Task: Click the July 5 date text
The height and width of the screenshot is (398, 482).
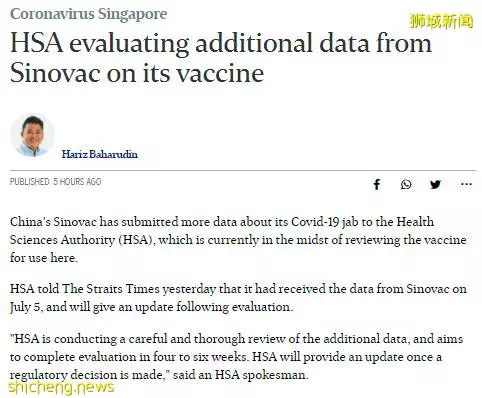Action: pyautogui.click(x=25, y=307)
